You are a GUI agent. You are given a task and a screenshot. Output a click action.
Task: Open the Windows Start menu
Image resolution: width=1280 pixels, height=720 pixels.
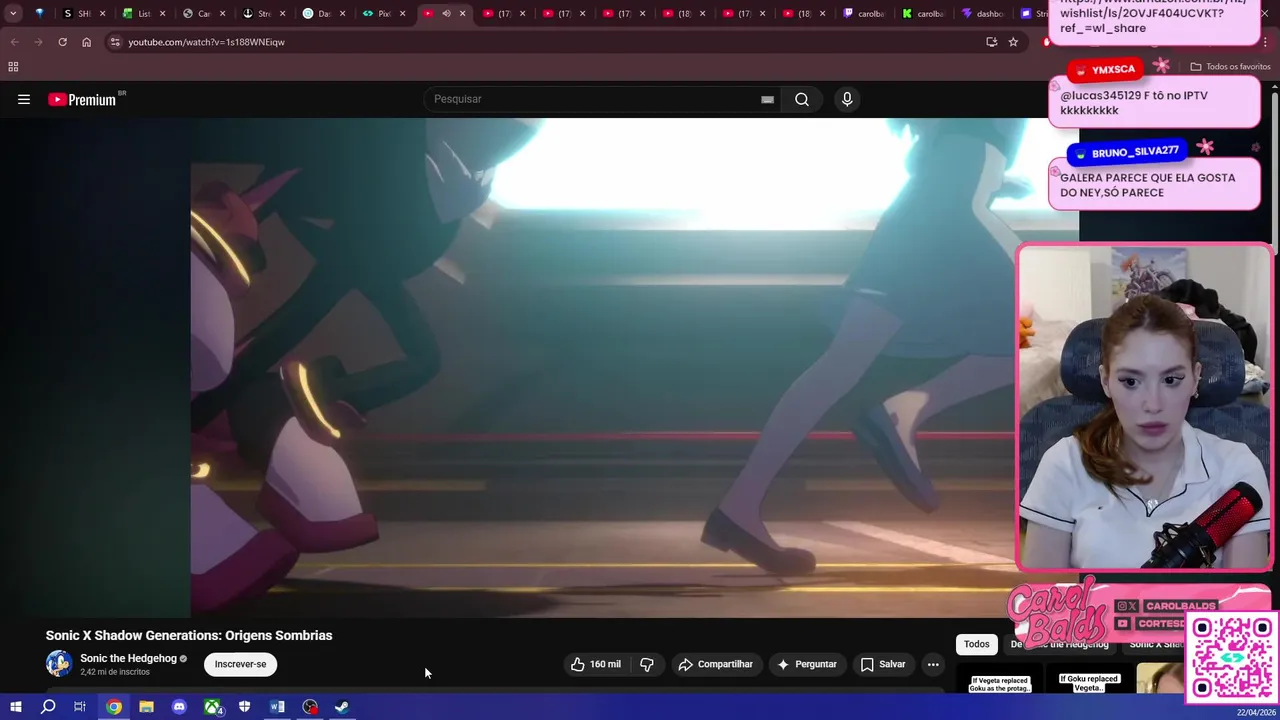coord(15,707)
